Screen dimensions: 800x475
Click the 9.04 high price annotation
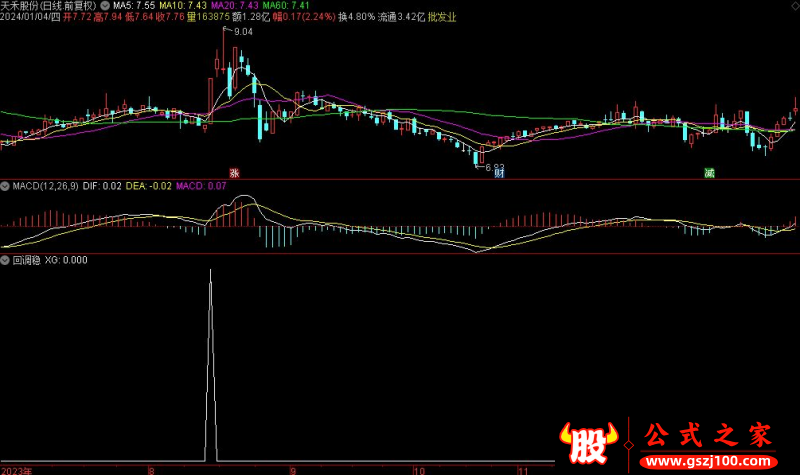click(x=243, y=32)
